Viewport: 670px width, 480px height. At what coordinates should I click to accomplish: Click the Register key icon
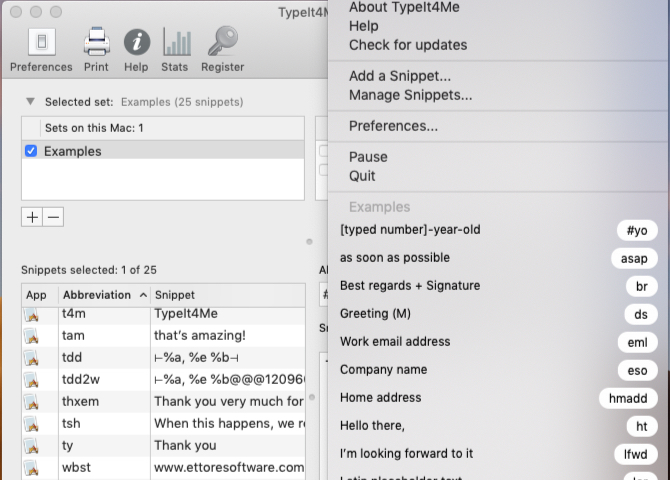[222, 50]
